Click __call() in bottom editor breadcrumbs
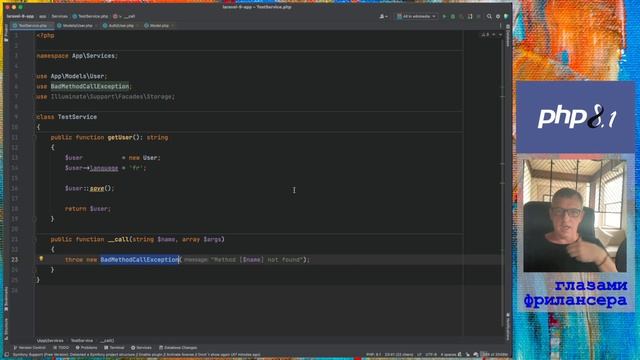Image resolution: width=640 pixels, height=360 pixels. click(x=107, y=340)
